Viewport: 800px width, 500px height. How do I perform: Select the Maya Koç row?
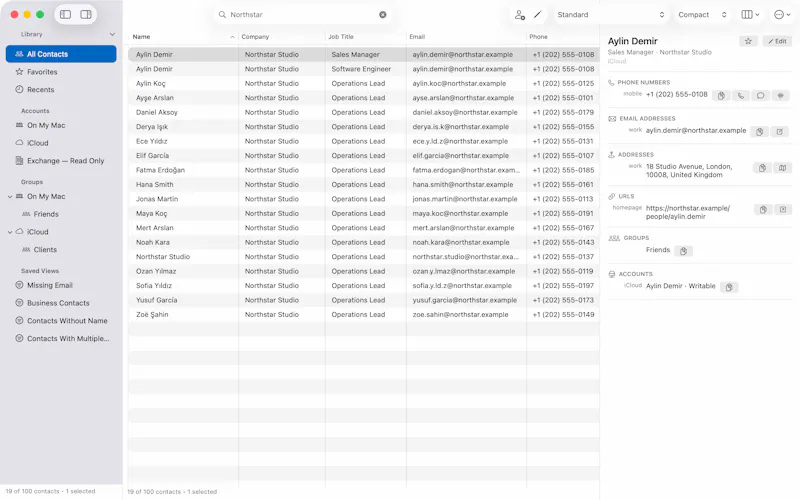click(x=364, y=213)
